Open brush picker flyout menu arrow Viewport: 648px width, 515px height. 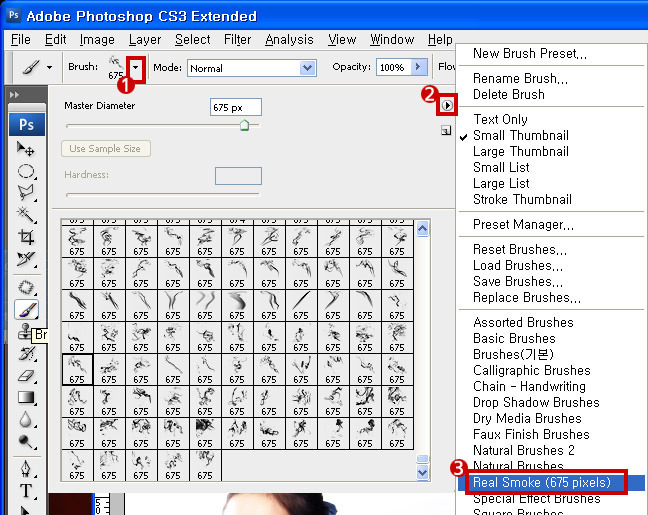pos(447,106)
